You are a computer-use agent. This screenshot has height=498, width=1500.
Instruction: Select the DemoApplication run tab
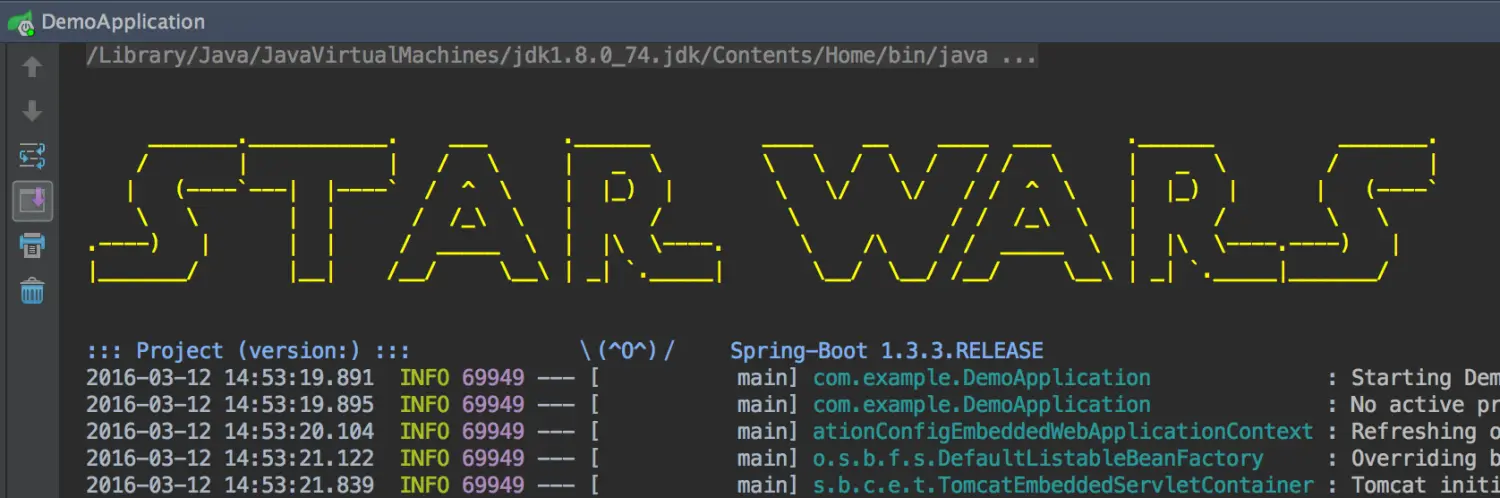coord(123,22)
